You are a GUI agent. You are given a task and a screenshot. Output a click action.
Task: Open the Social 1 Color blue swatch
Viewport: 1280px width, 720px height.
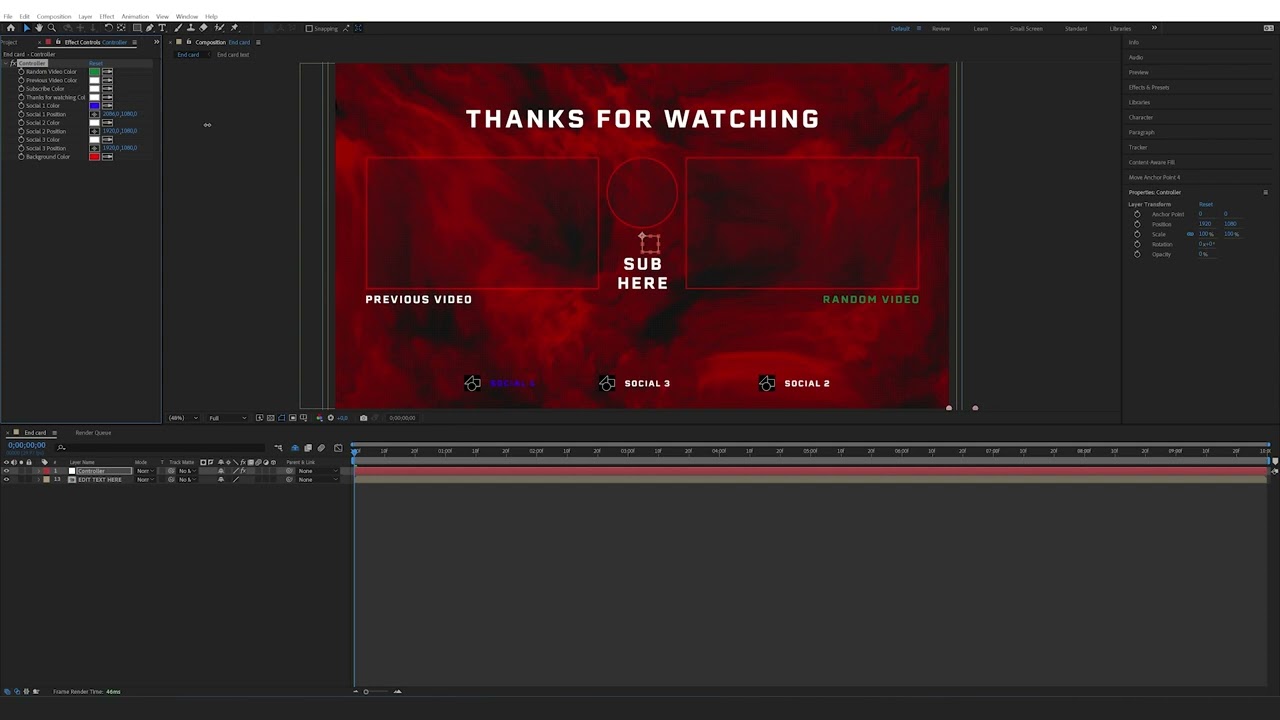coord(94,106)
